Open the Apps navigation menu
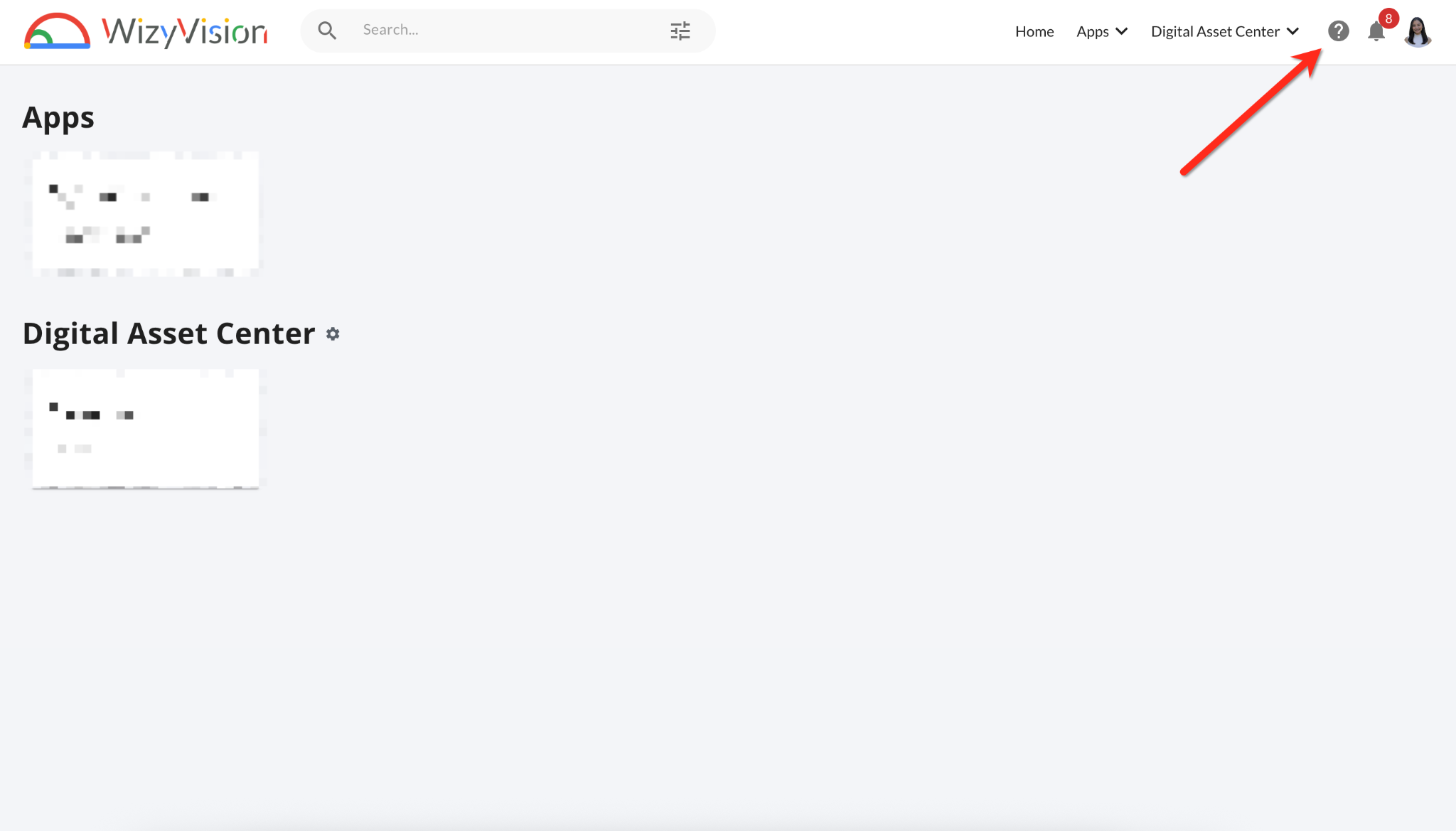Screen dimensions: 1456x831 (x=1093, y=31)
